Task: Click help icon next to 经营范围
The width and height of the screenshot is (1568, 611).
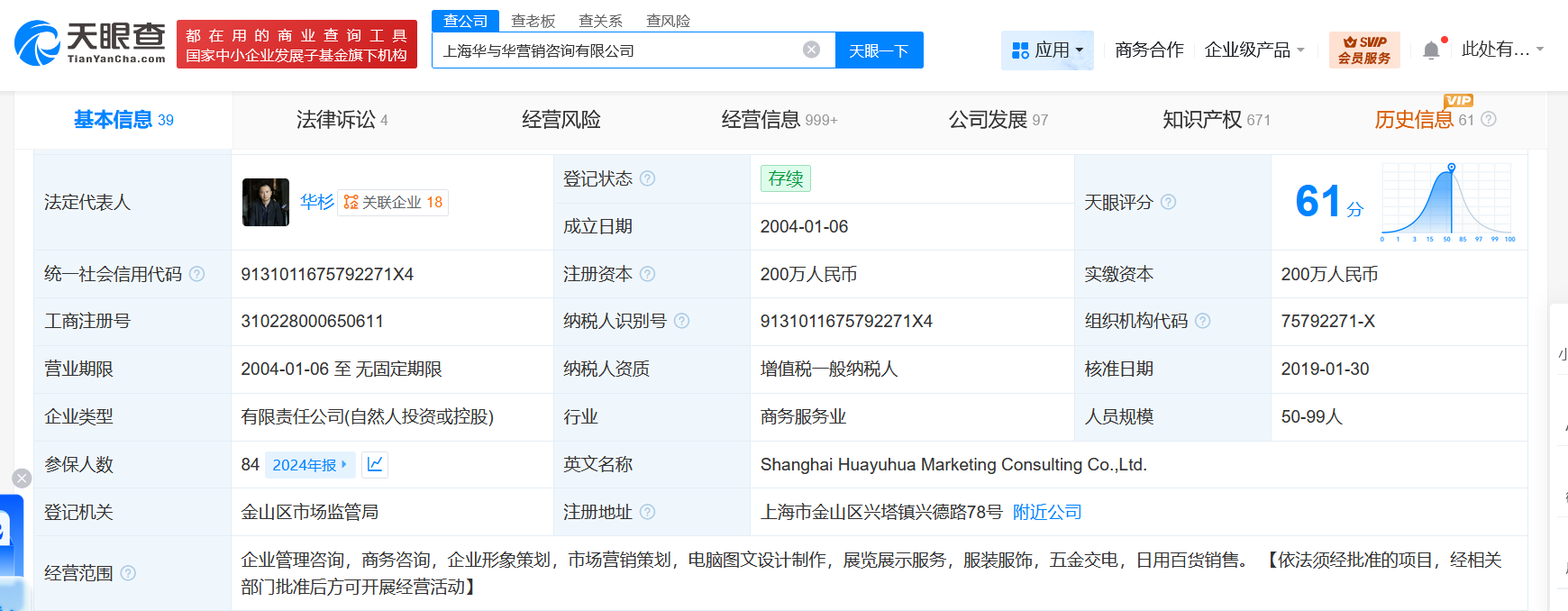Action: (x=128, y=573)
